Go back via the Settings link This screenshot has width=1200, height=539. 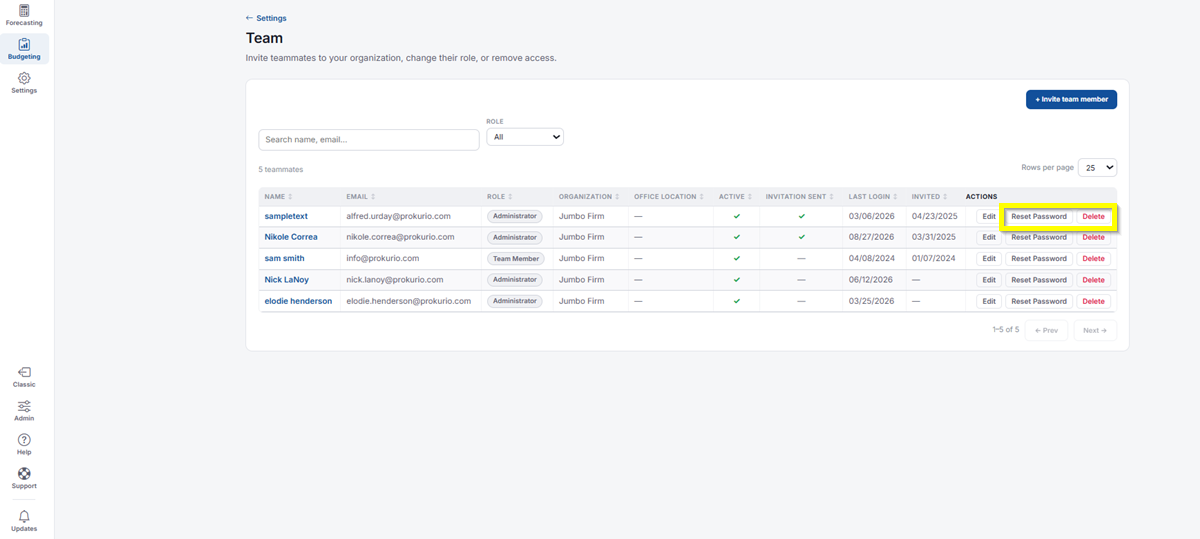click(266, 18)
